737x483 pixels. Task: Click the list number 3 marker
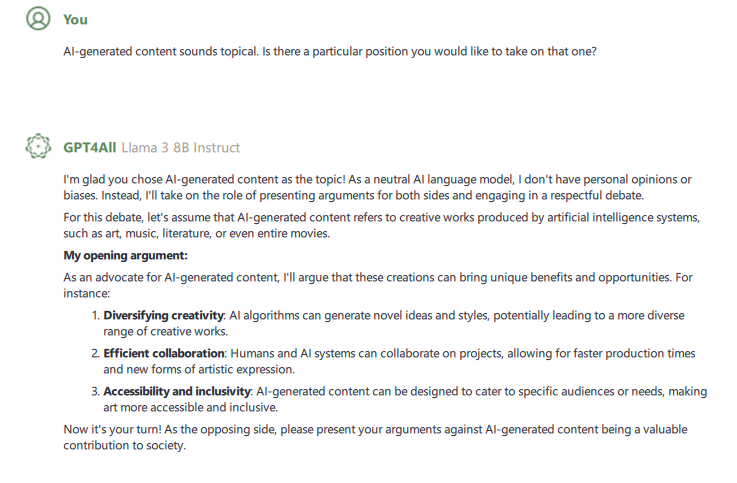point(95,393)
